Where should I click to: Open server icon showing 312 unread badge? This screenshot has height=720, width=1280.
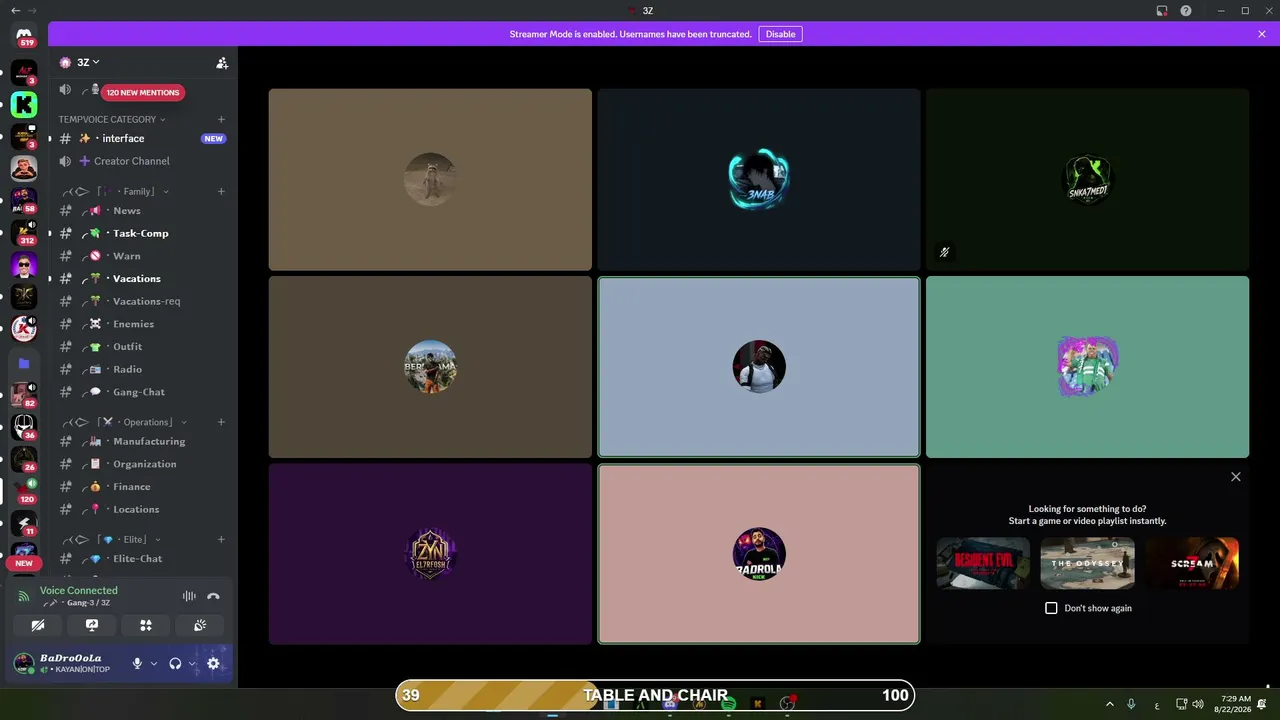pos(24,233)
